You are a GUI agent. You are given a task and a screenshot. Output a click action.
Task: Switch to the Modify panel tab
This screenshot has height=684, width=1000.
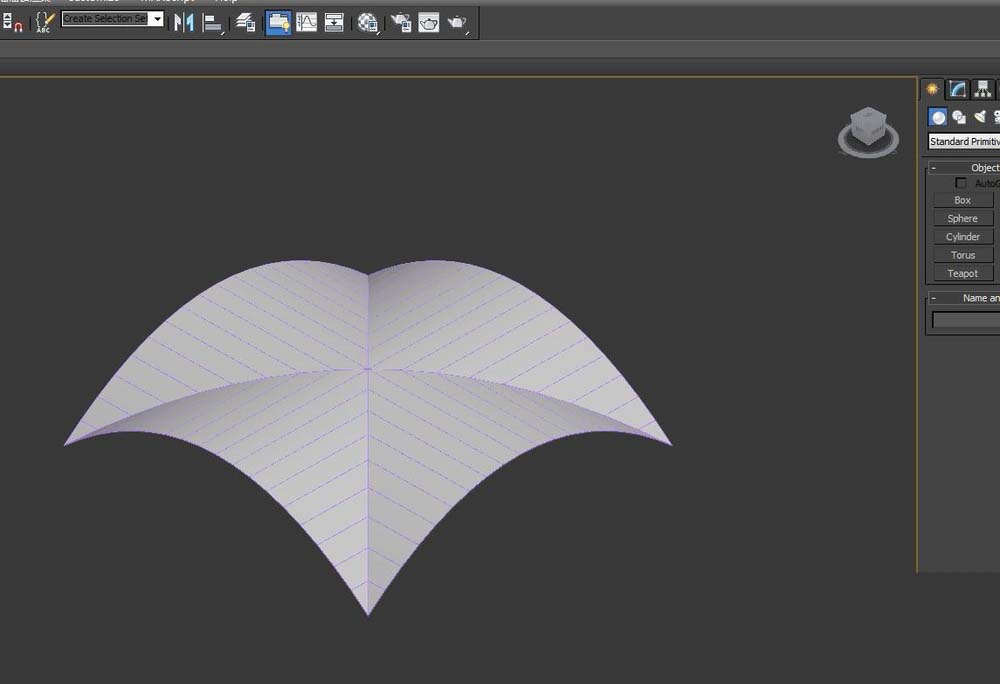(956, 89)
